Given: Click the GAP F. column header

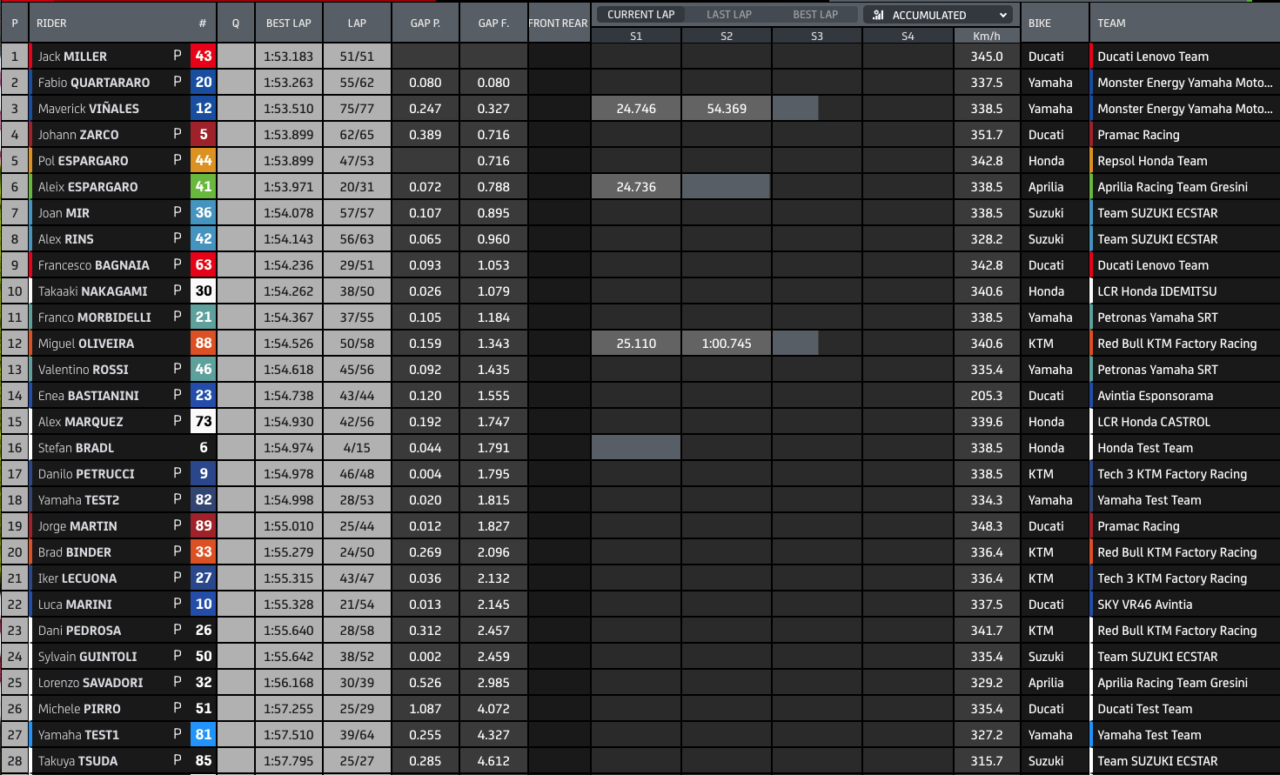Looking at the screenshot, I should click(493, 22).
